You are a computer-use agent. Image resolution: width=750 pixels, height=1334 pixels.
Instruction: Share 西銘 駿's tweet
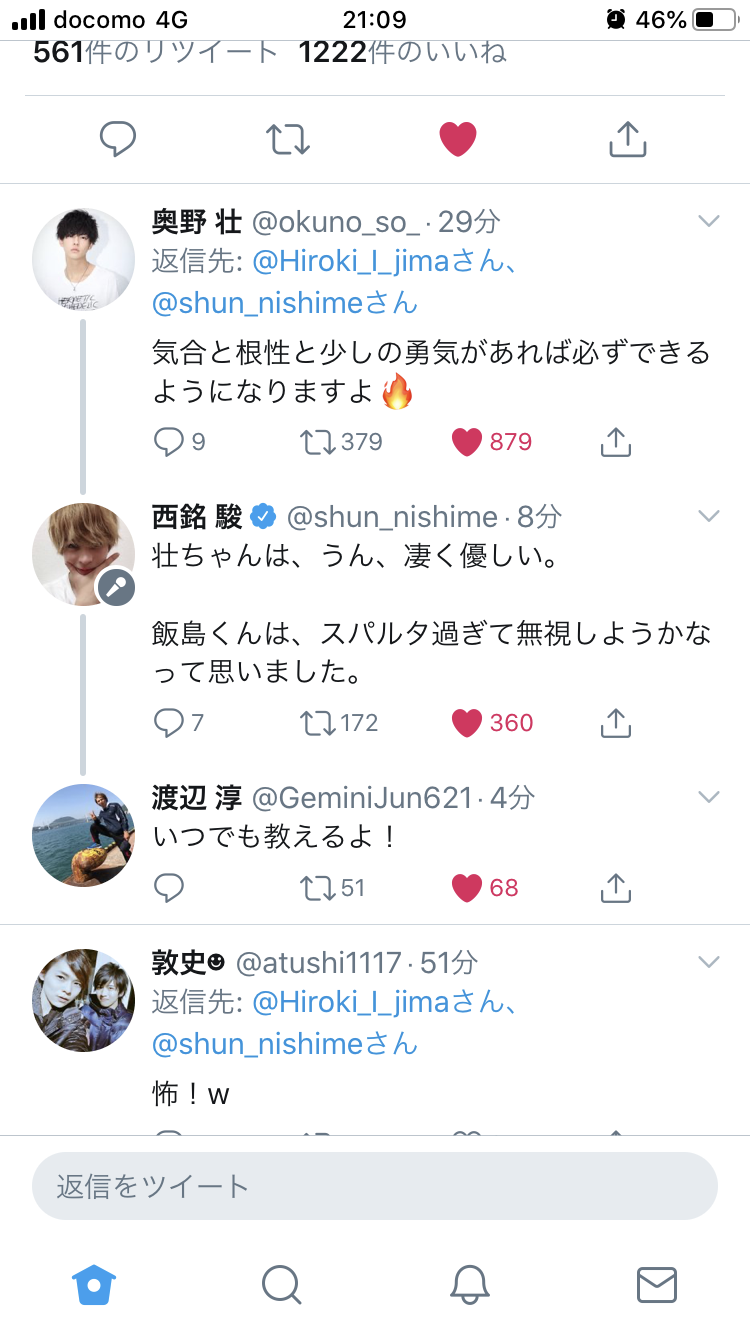(x=616, y=722)
